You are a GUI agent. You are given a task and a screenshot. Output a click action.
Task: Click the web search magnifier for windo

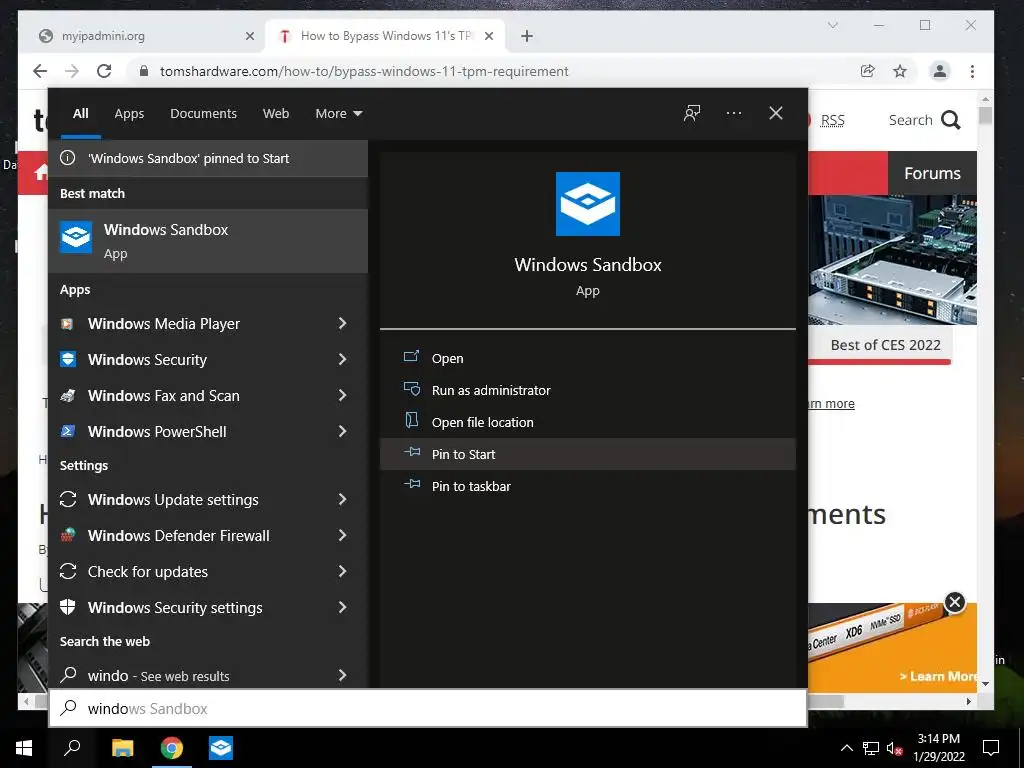[68, 675]
